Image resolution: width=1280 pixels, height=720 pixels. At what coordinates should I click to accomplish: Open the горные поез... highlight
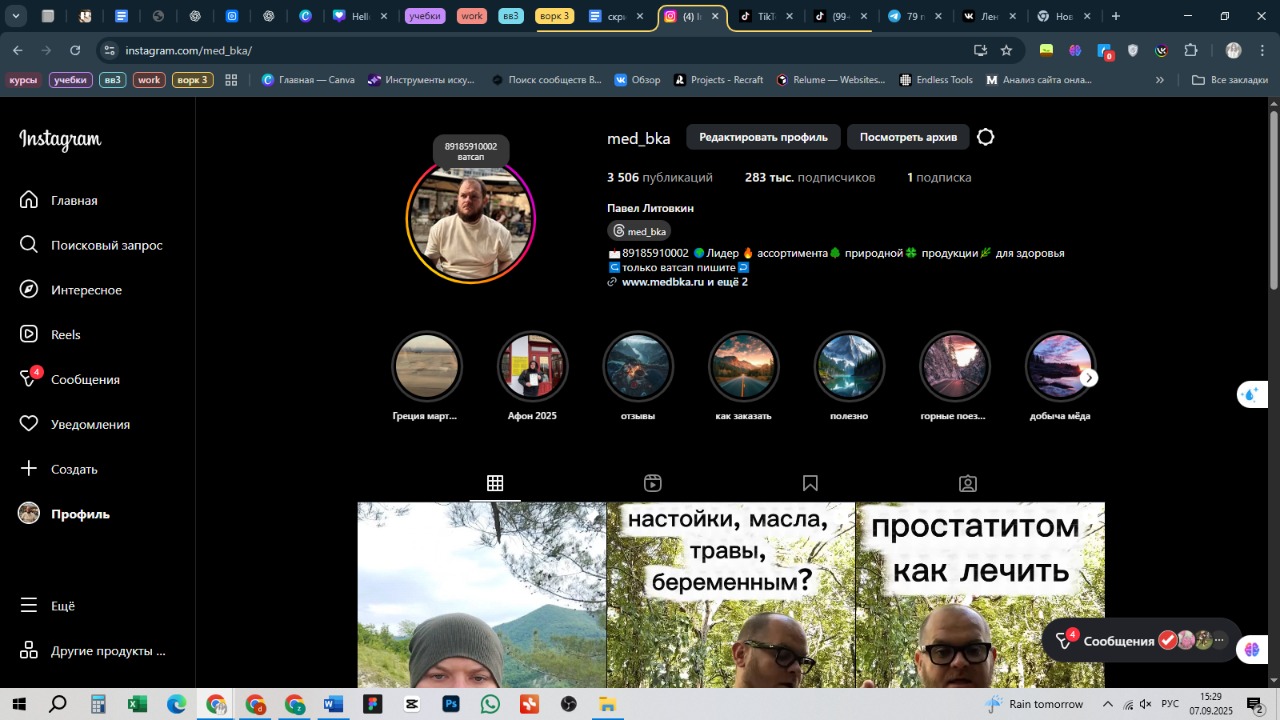(954, 366)
